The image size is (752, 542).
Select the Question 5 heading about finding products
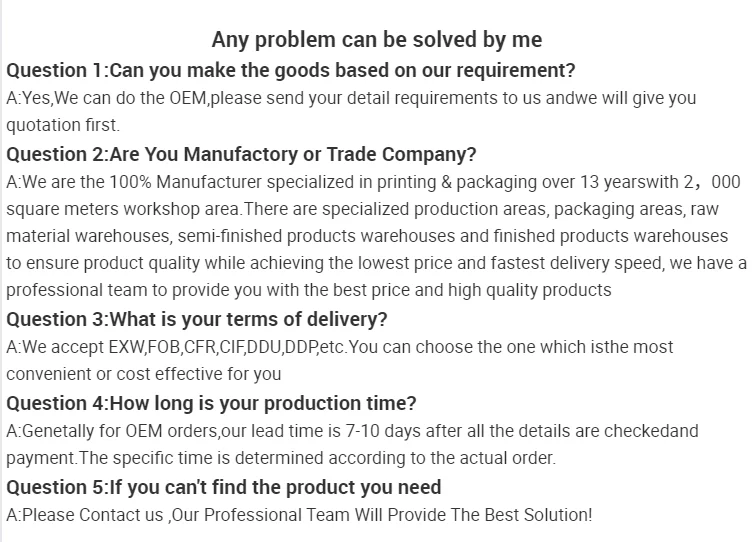(223, 488)
